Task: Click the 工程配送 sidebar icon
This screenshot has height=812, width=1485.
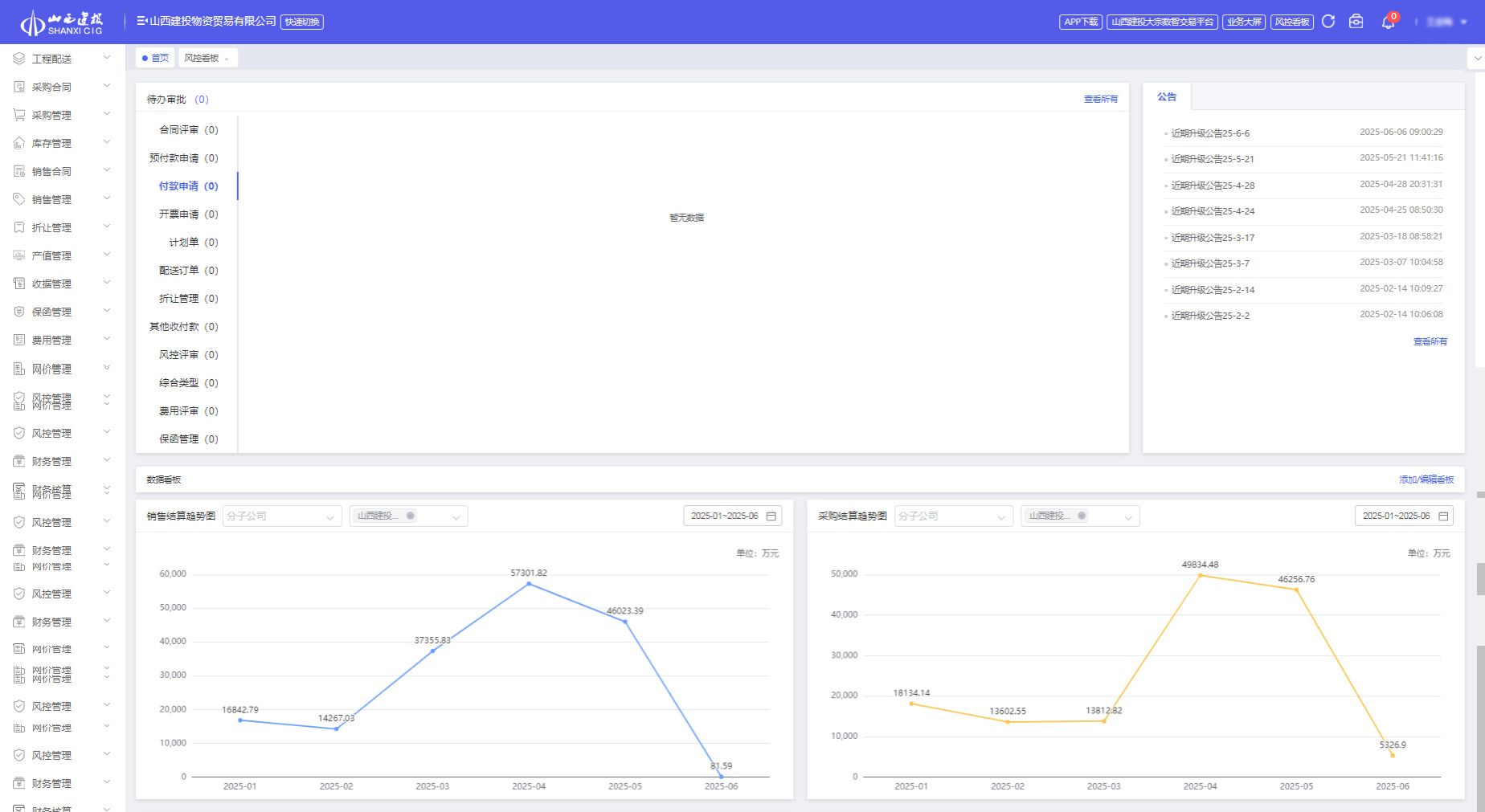Action: (x=19, y=59)
